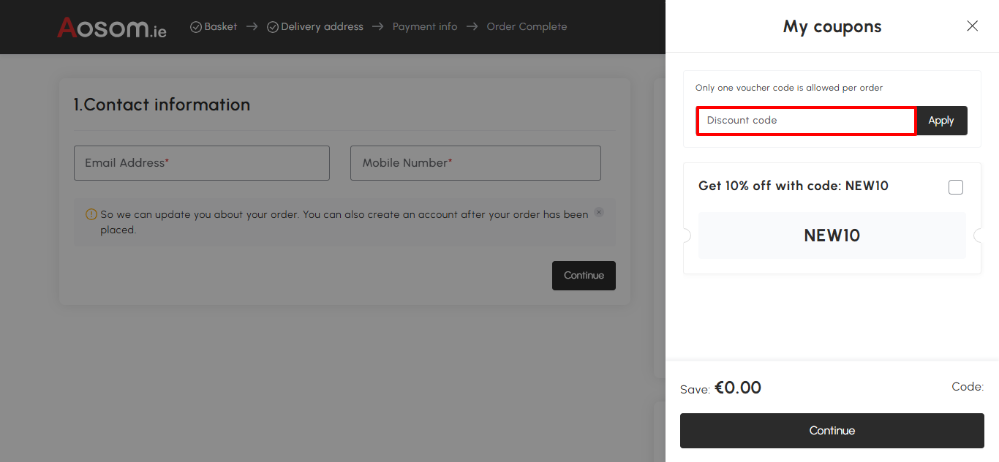Go to the Delivery address step
Image resolution: width=999 pixels, height=462 pixels.
click(x=322, y=27)
